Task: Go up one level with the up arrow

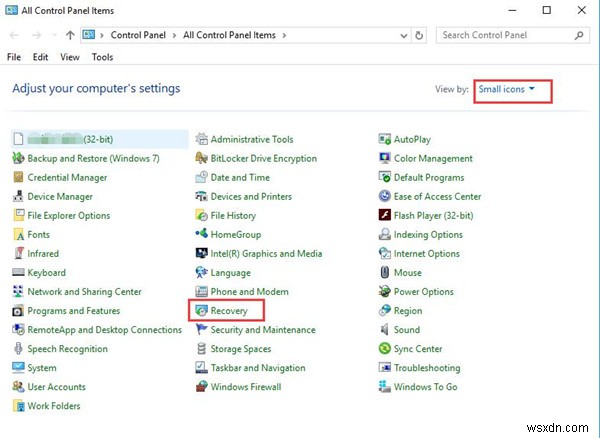Action: click(x=70, y=35)
